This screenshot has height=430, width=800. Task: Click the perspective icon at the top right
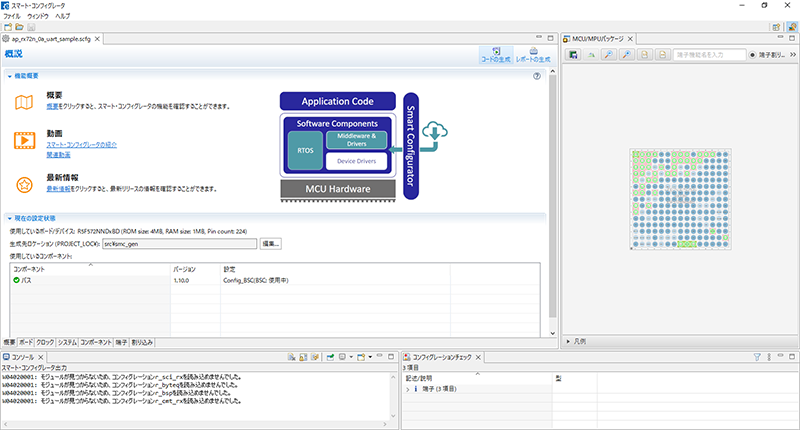point(792,27)
